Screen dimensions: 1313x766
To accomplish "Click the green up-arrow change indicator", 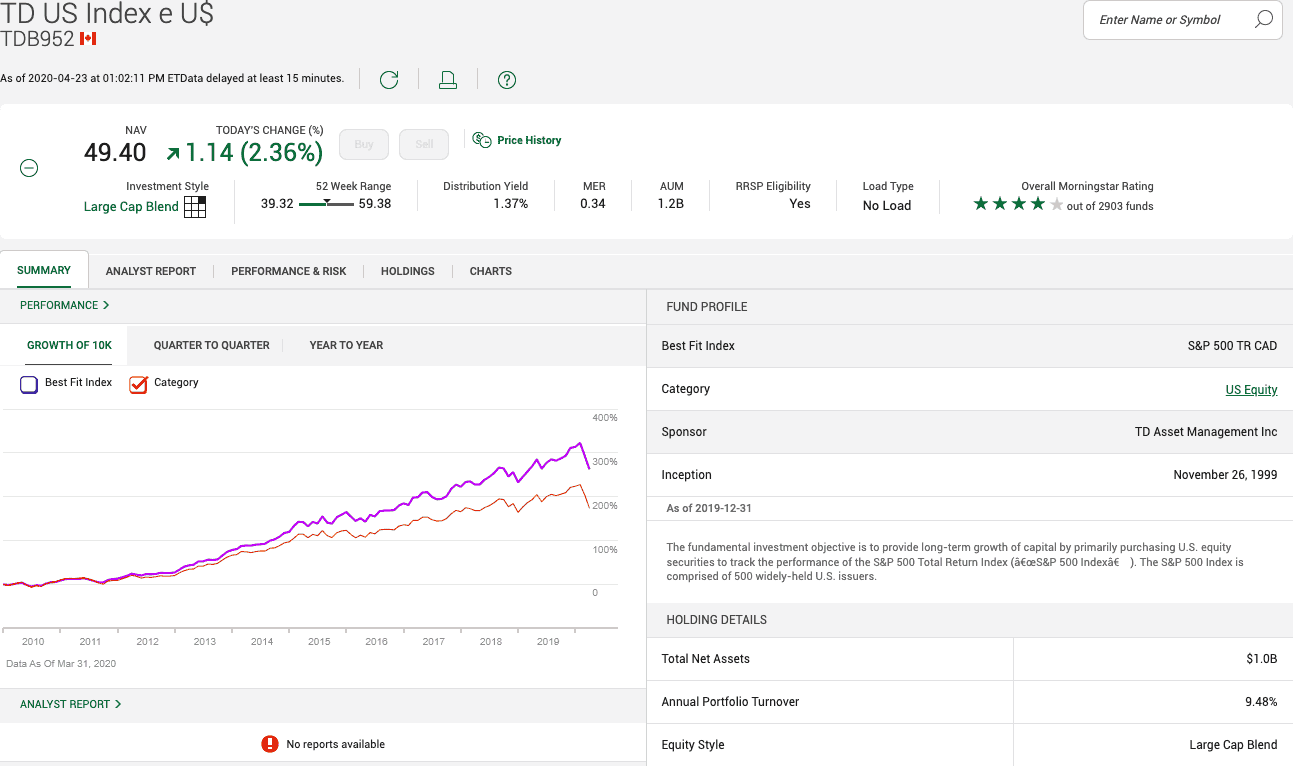I will point(173,153).
